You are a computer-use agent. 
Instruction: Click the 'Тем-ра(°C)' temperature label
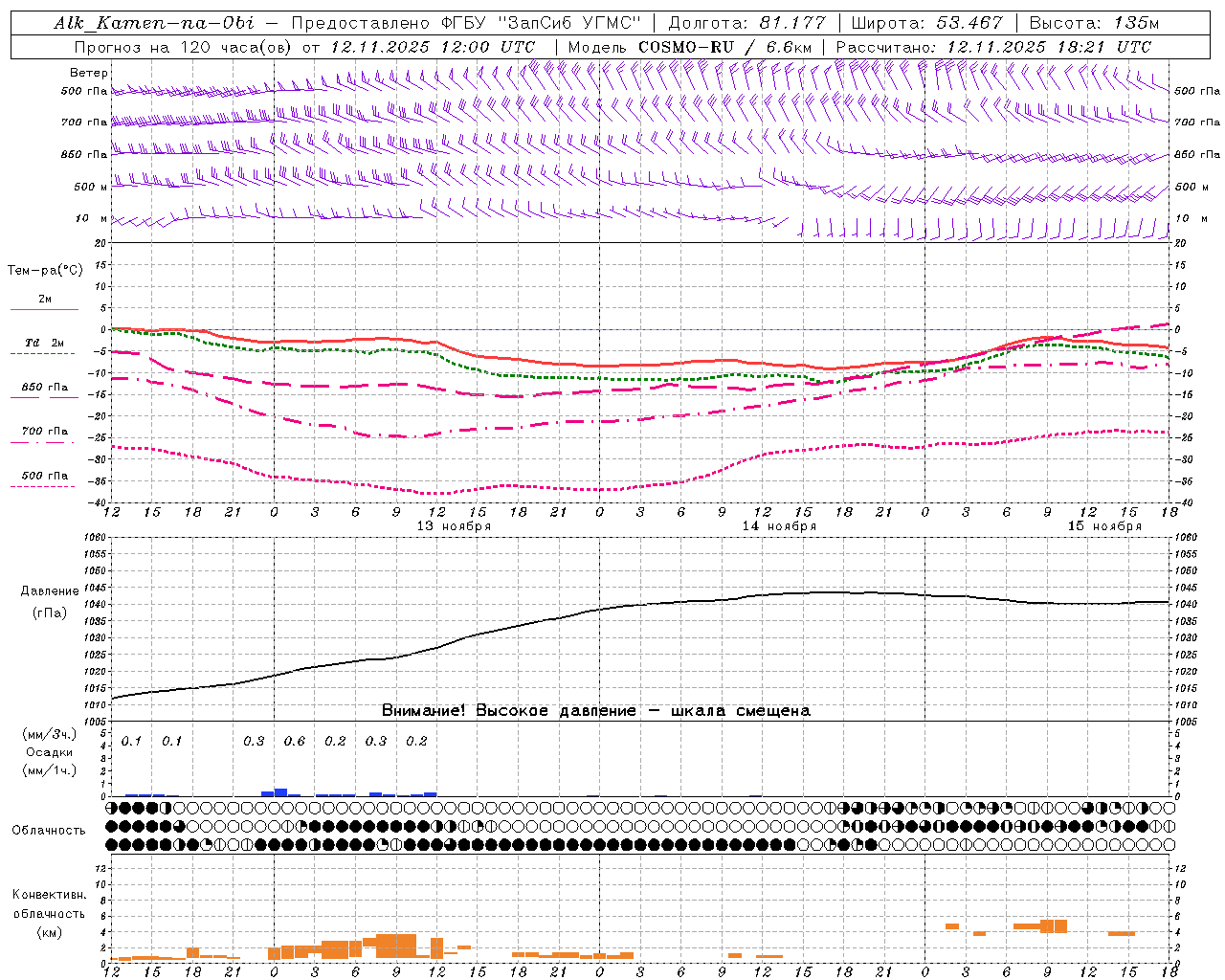[45, 271]
